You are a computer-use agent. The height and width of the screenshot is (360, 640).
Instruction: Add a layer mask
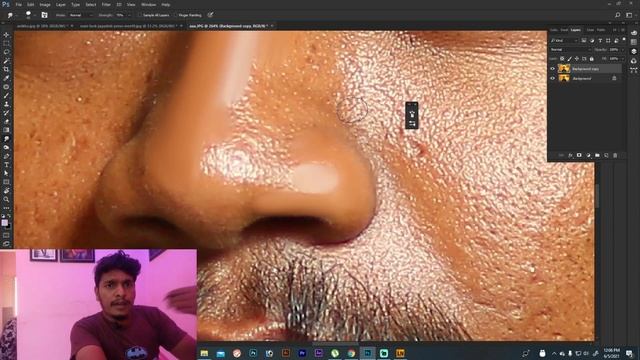pos(579,156)
